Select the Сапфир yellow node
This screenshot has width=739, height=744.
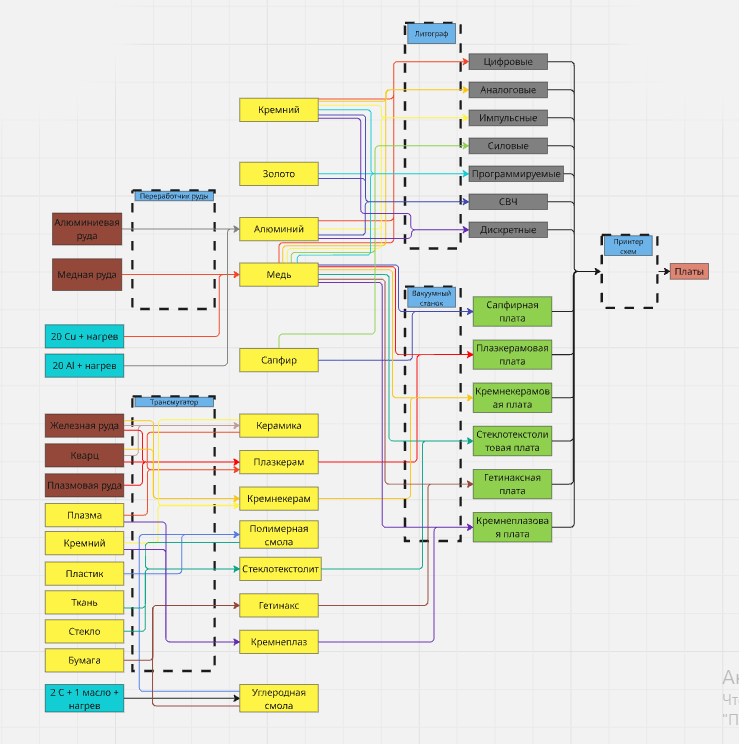click(x=278, y=359)
